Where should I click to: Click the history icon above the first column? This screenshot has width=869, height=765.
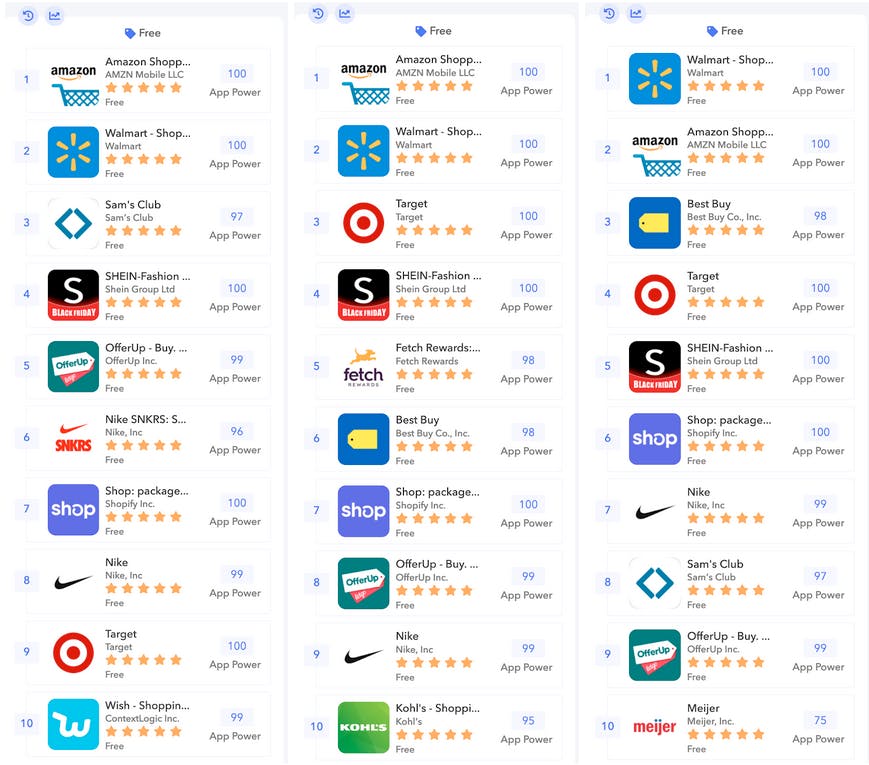pos(28,16)
